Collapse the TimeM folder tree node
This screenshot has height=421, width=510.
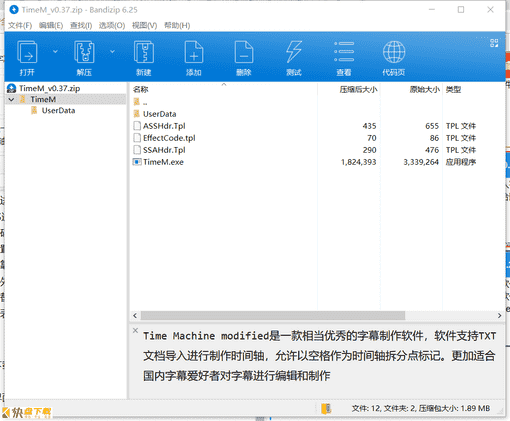coord(12,99)
